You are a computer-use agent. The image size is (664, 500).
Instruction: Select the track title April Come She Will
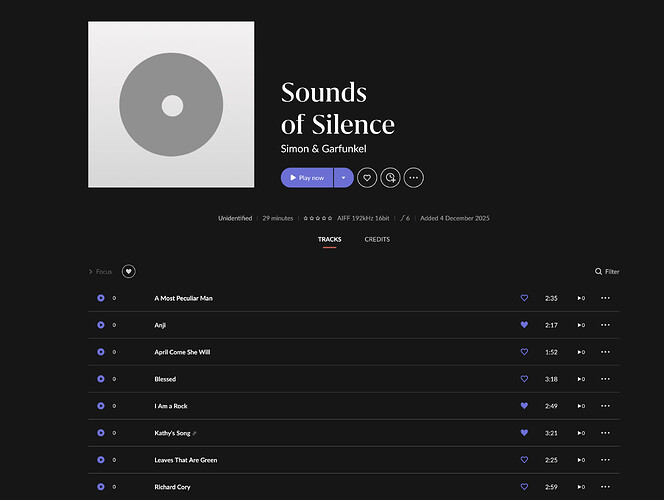[182, 352]
